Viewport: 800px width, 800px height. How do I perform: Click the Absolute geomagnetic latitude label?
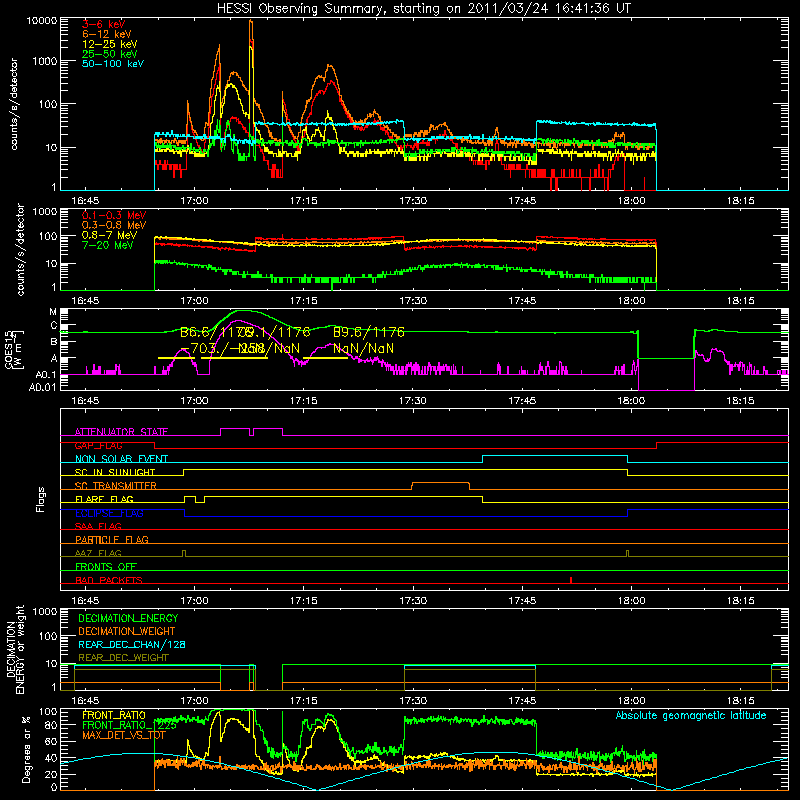691,715
